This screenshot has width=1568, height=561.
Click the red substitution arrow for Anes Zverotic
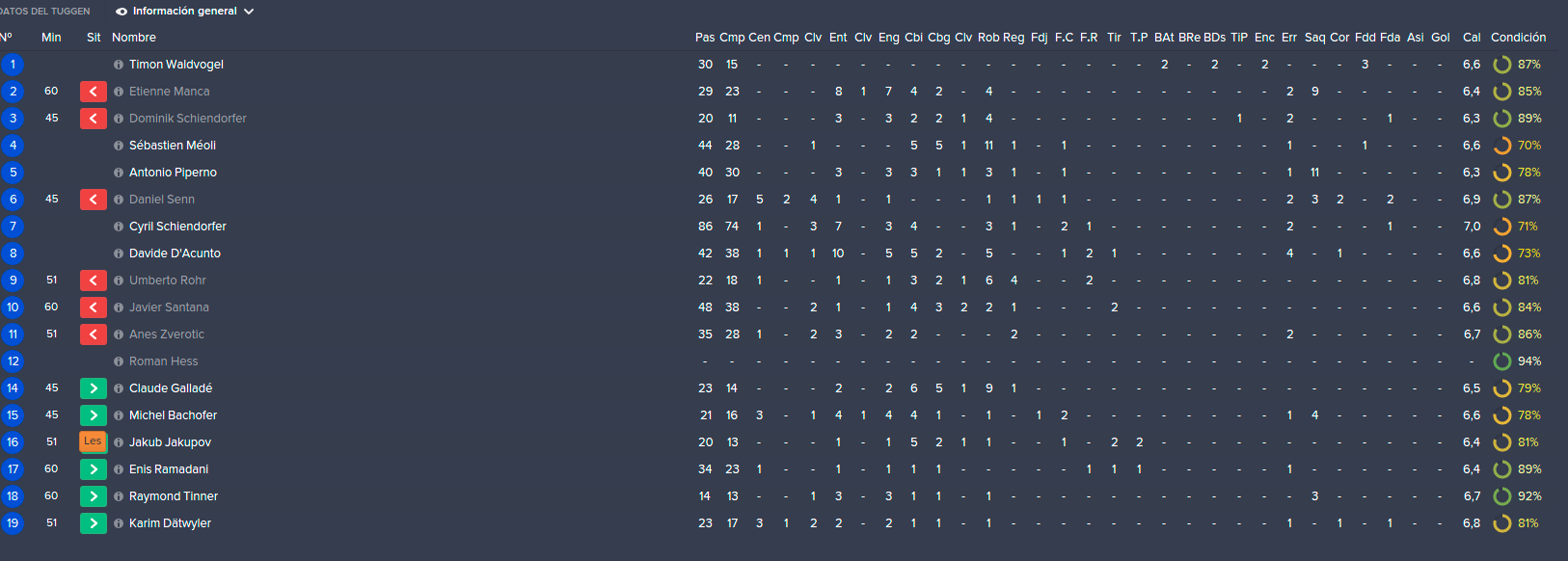pos(94,334)
